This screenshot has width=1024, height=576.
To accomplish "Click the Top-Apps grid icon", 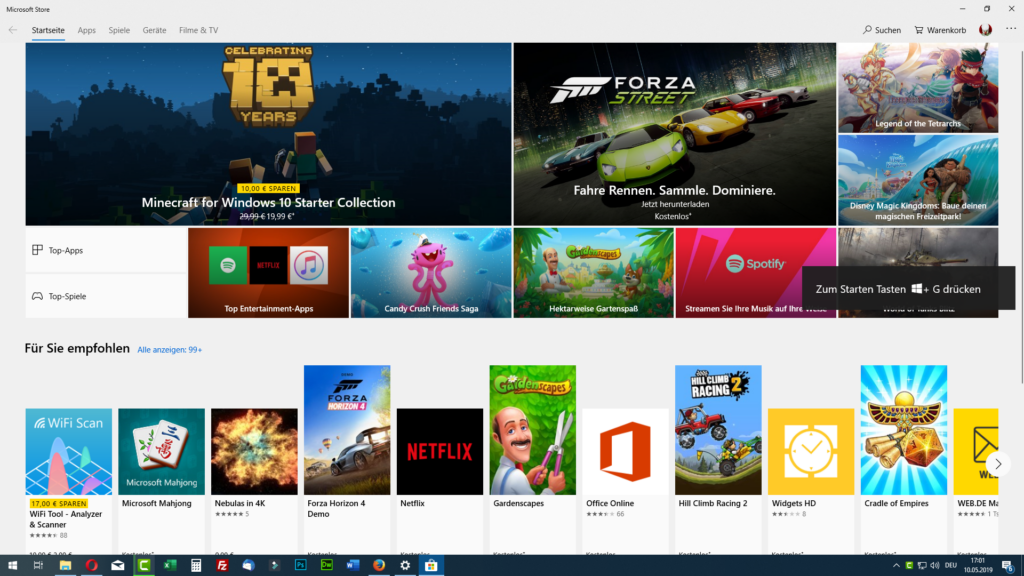I will pos(37,250).
